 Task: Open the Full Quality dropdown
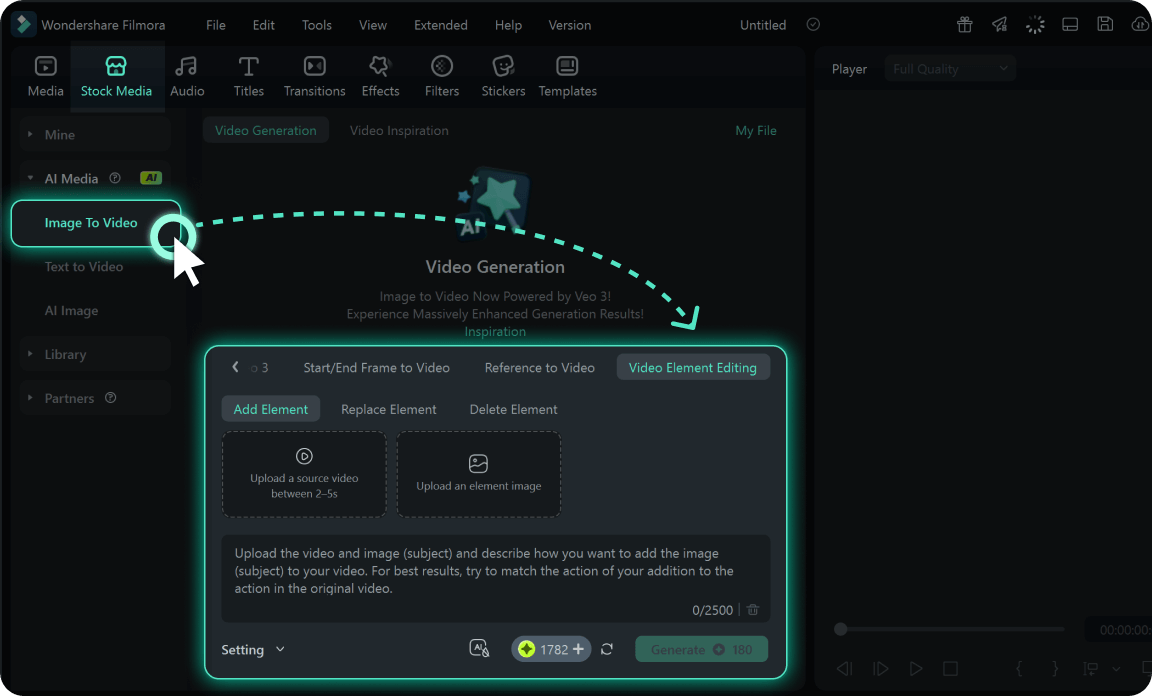tap(950, 68)
